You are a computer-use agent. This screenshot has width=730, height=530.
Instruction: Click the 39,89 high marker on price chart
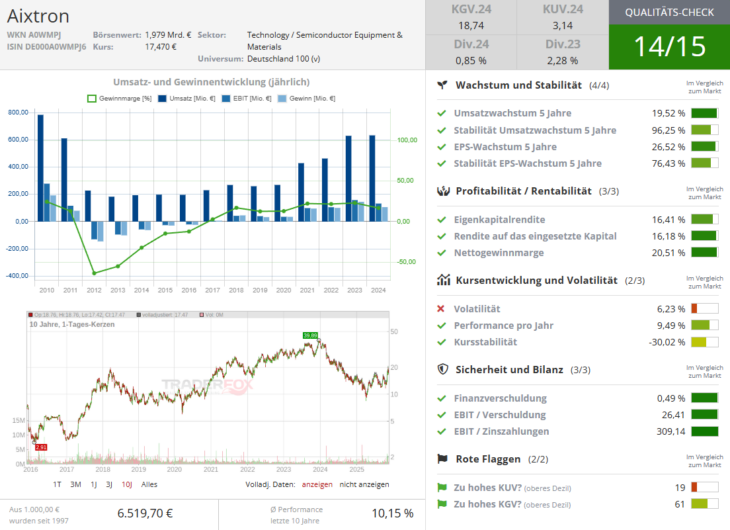pyautogui.click(x=310, y=335)
